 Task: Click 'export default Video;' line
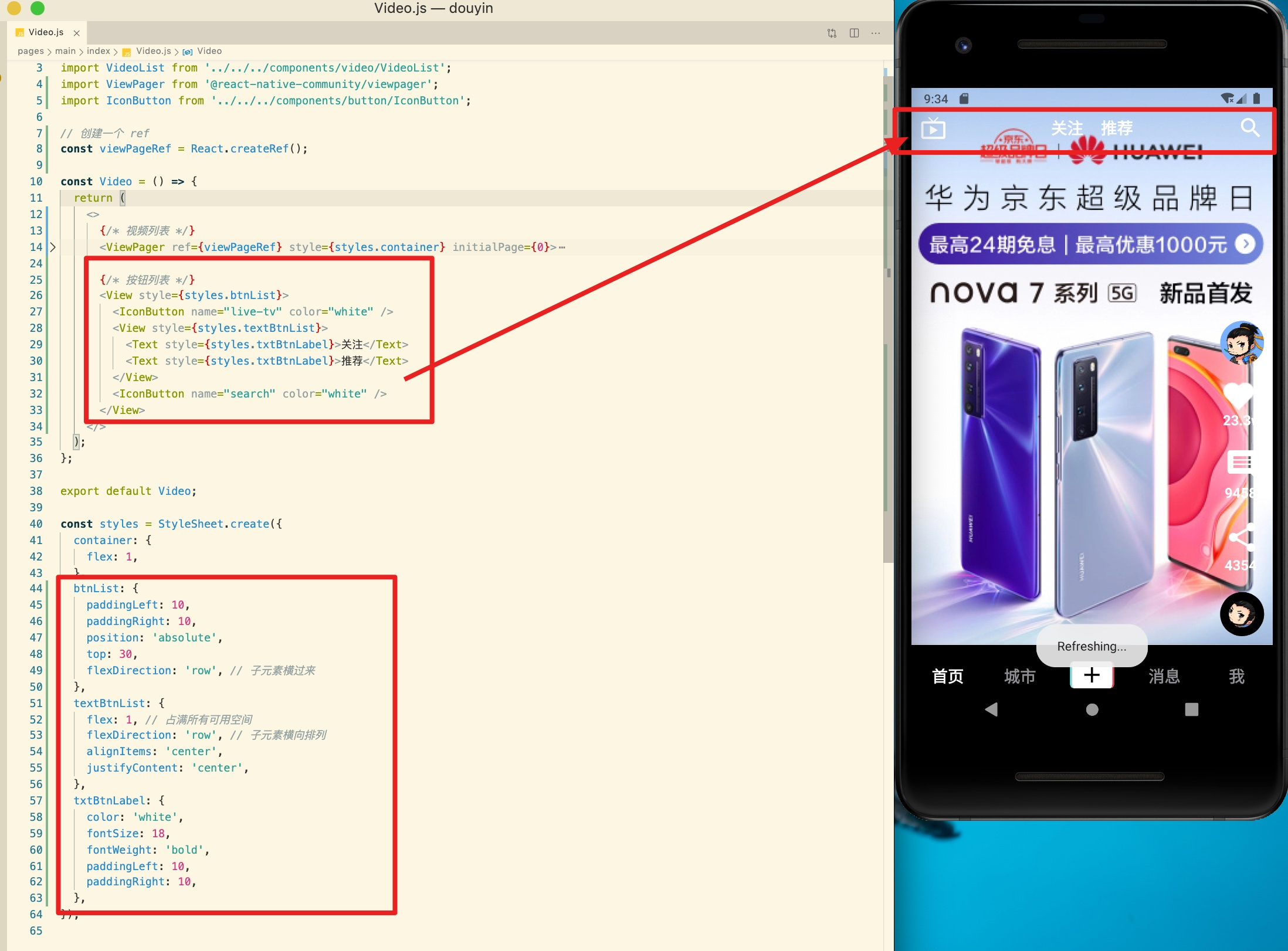pos(128,491)
